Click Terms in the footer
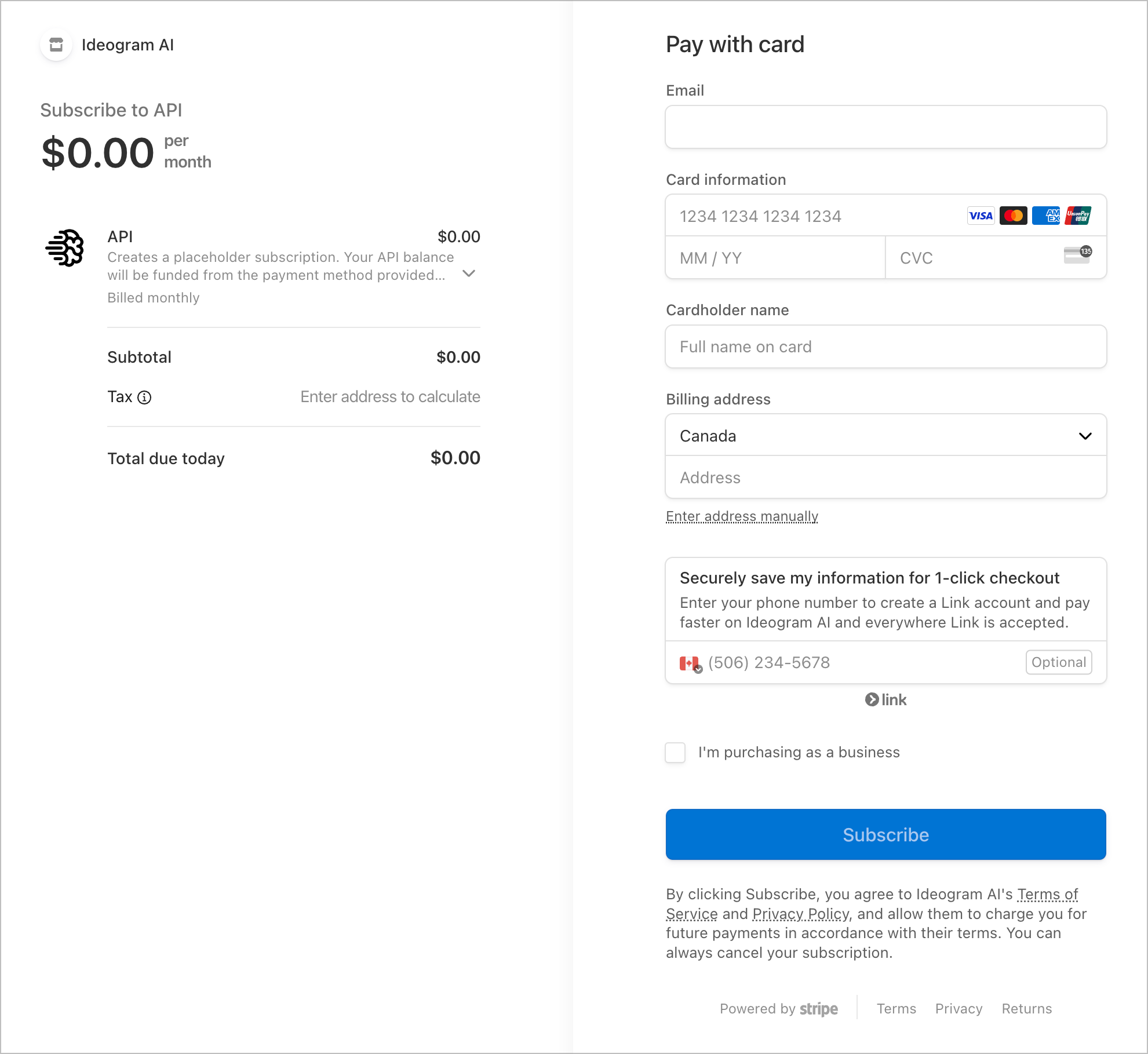 (896, 1009)
